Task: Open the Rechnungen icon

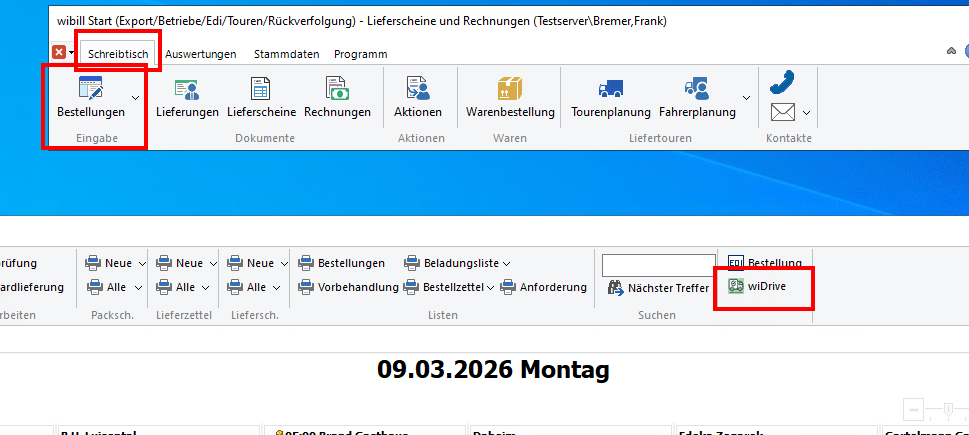Action: pyautogui.click(x=337, y=90)
